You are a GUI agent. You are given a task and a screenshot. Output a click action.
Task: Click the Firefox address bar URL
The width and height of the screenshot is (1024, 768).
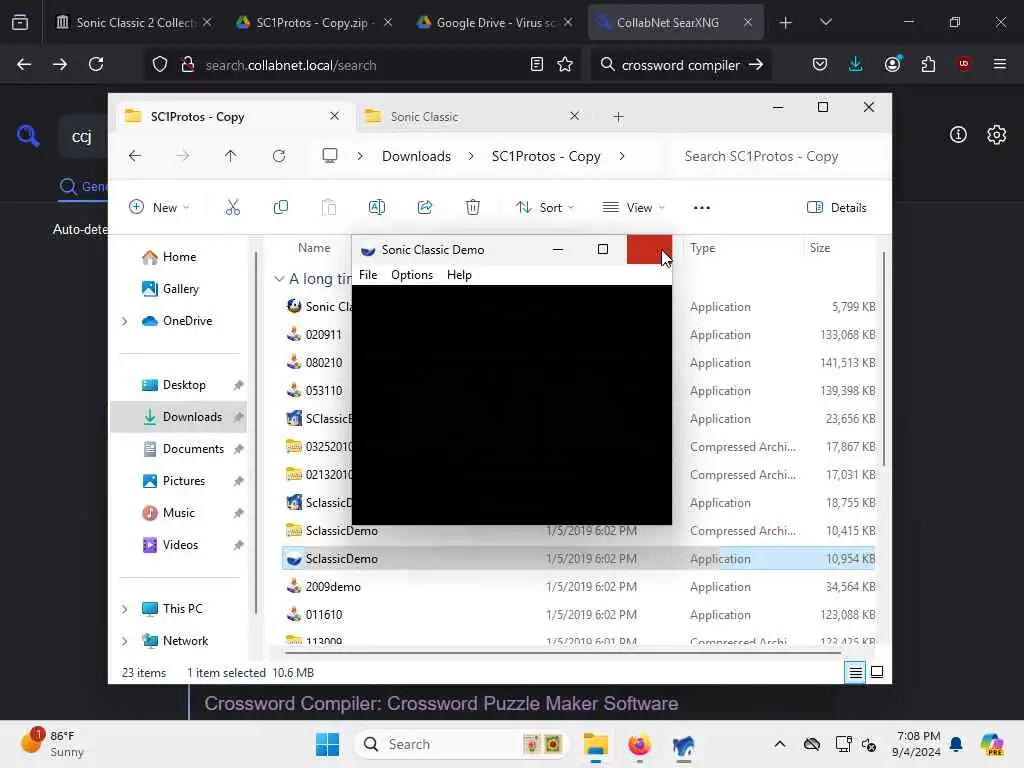click(291, 65)
